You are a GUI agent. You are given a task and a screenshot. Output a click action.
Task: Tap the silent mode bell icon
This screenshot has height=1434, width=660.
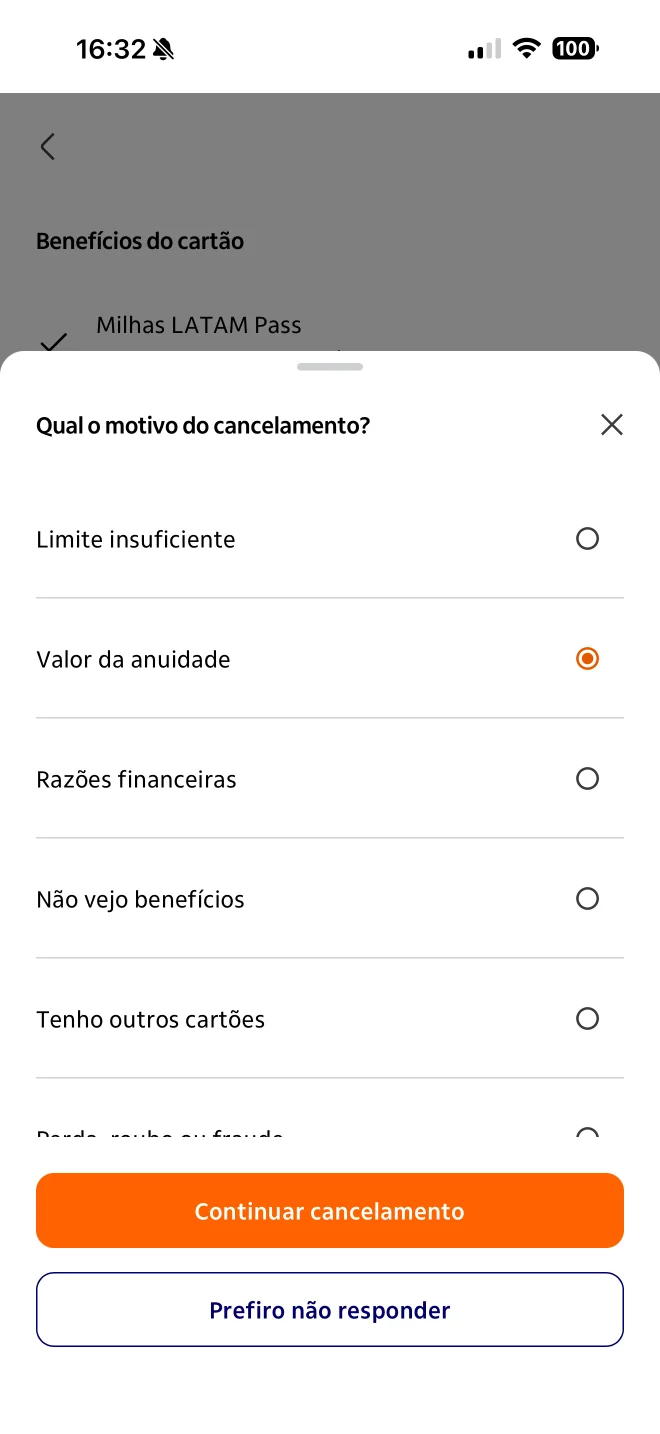(164, 49)
